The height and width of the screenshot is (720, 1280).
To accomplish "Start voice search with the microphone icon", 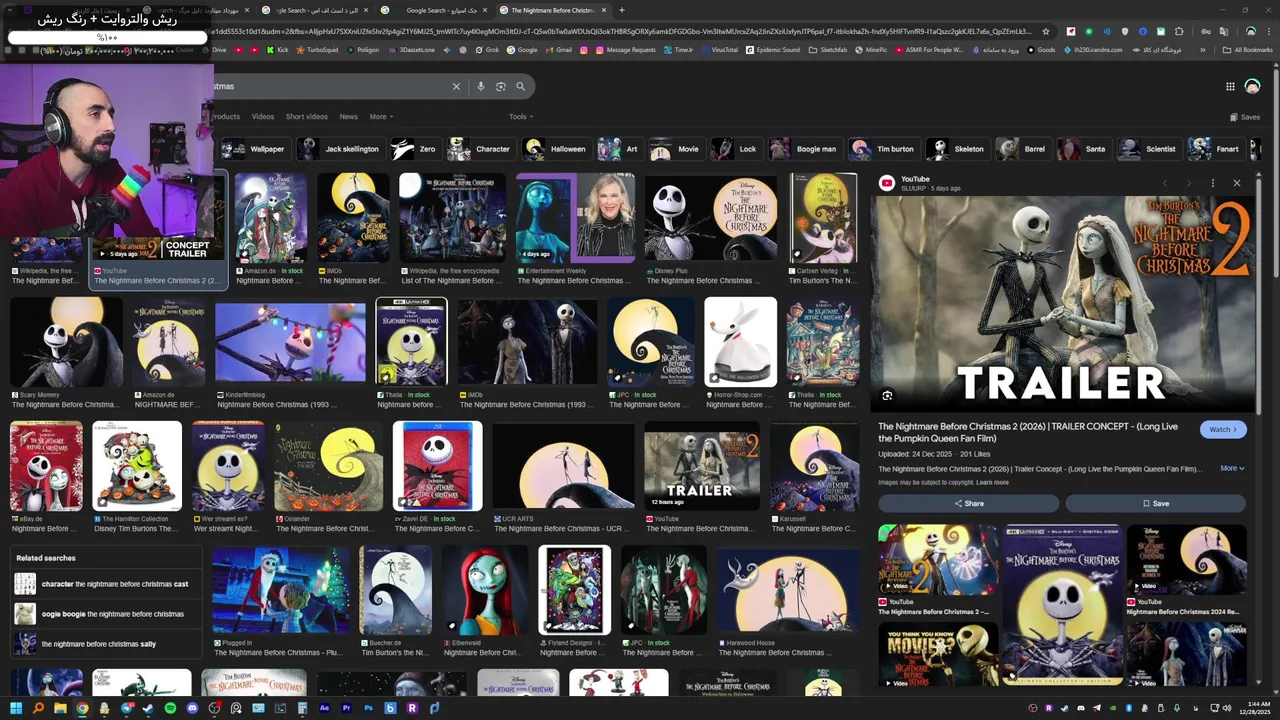I will [481, 86].
